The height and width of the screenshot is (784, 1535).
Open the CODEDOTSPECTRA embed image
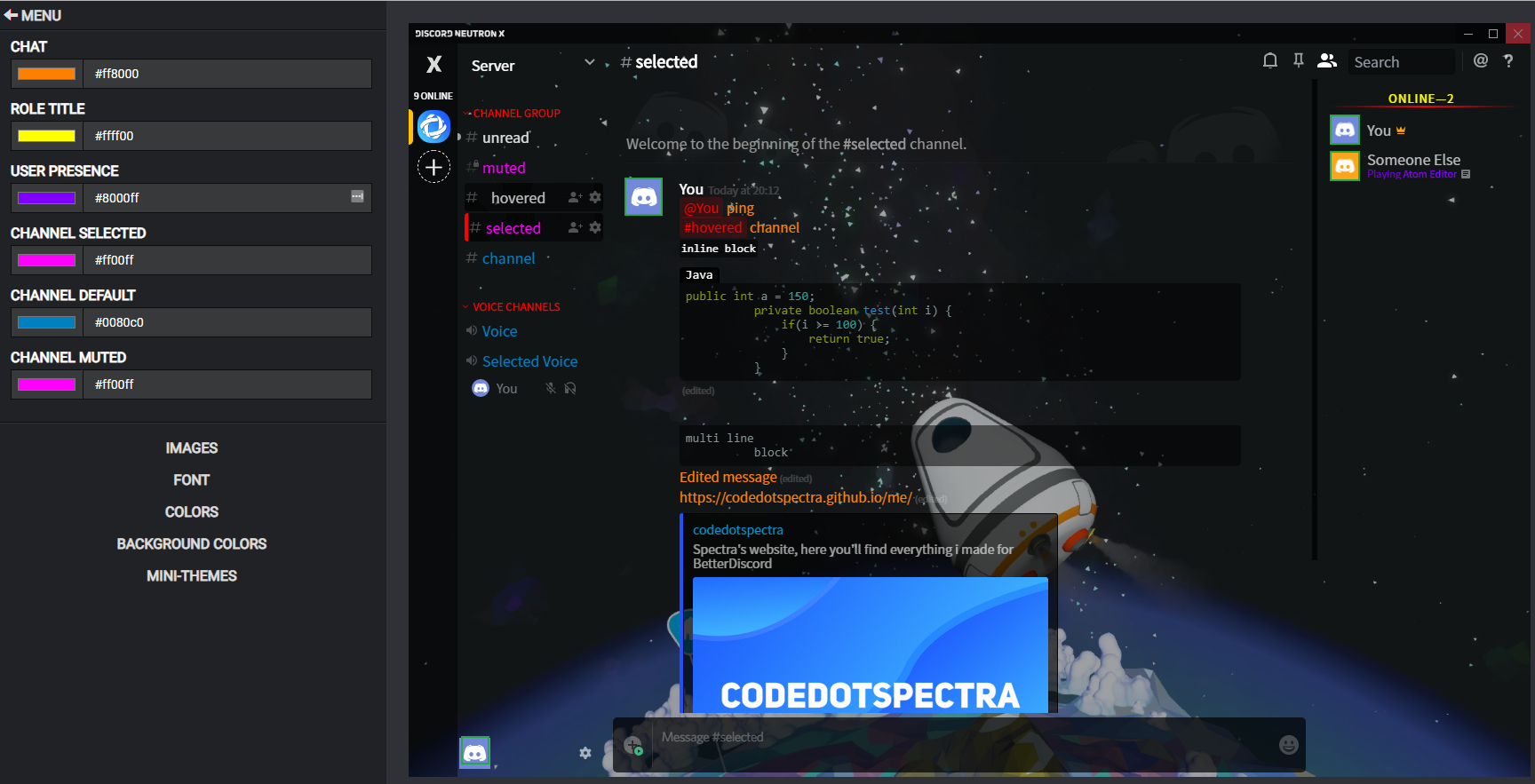pyautogui.click(x=871, y=645)
